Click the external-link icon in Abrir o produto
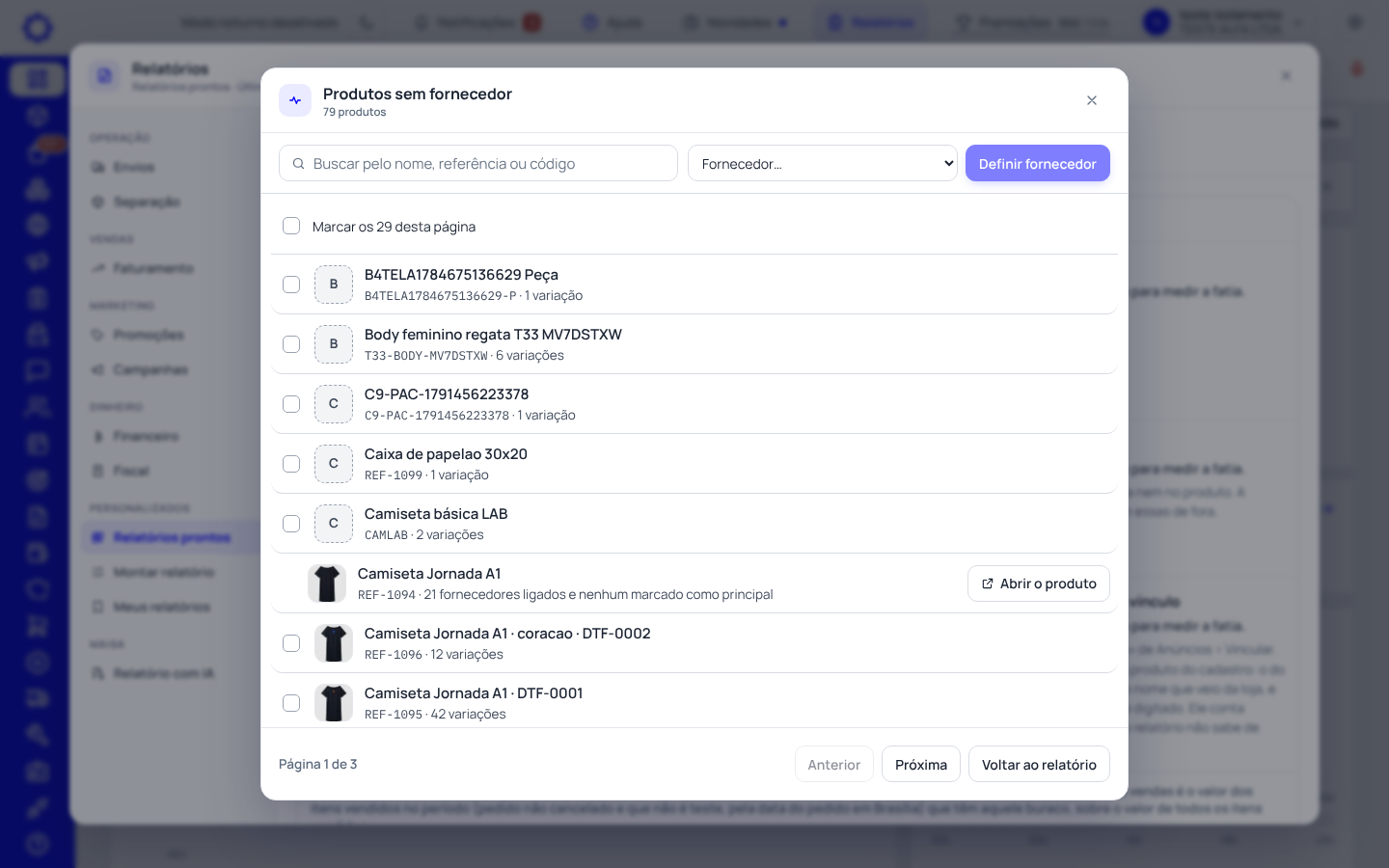 (988, 583)
